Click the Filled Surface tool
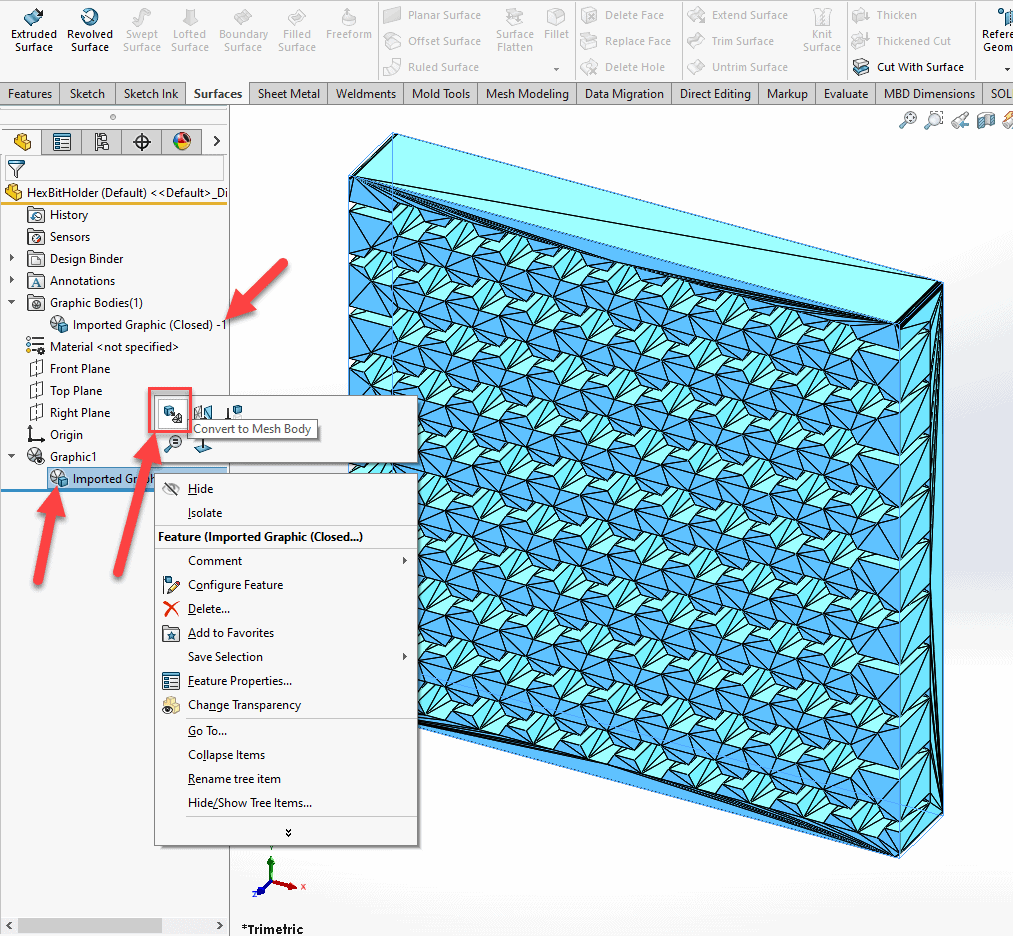This screenshot has height=936, width=1013. pyautogui.click(x=297, y=30)
